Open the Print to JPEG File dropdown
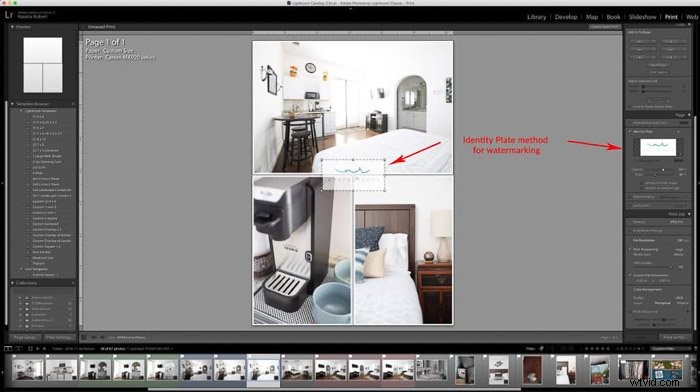 click(x=677, y=221)
